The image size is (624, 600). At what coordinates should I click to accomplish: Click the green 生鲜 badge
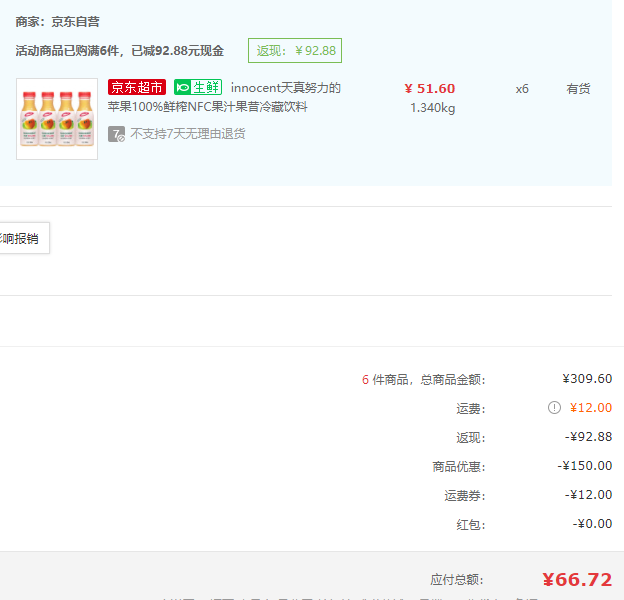click(198, 87)
